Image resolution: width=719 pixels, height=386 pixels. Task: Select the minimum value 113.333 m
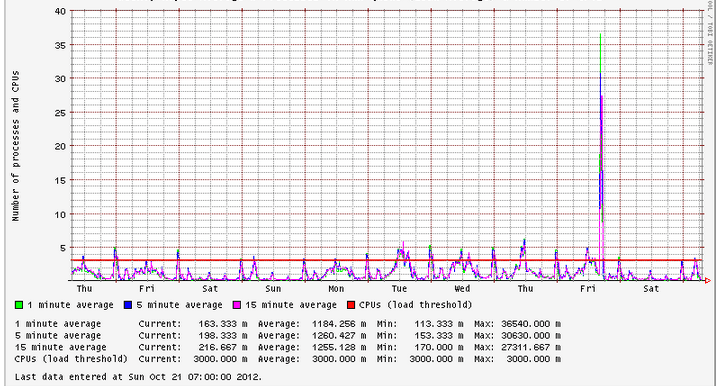point(438,324)
